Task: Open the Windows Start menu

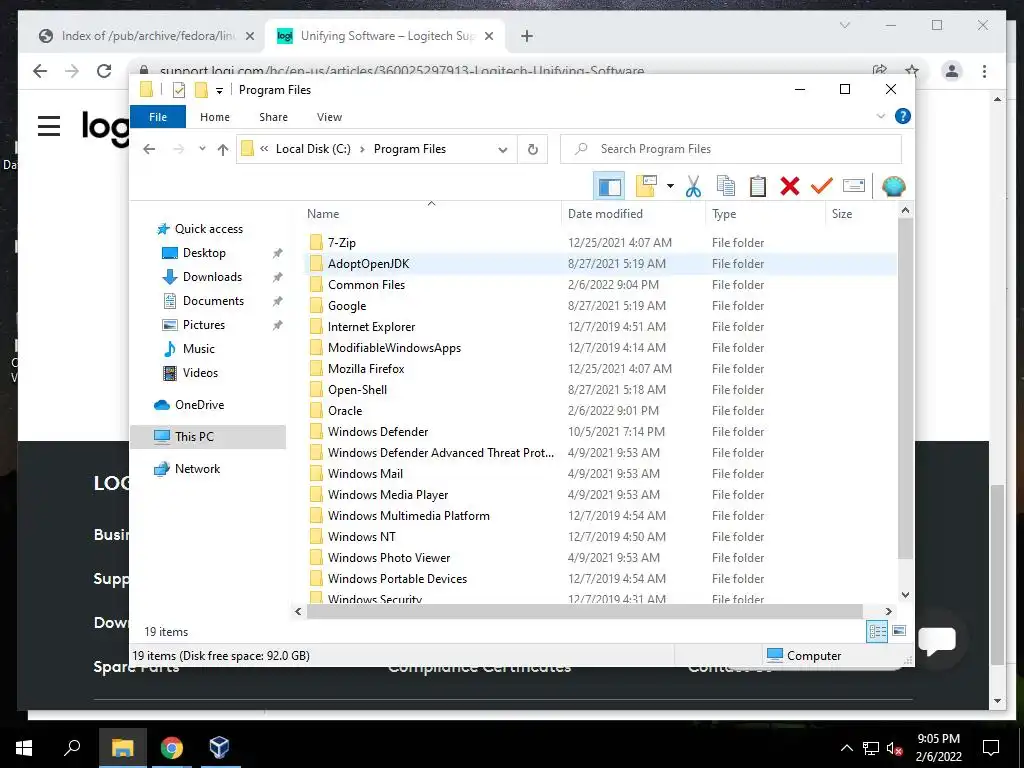Action: pos(24,748)
